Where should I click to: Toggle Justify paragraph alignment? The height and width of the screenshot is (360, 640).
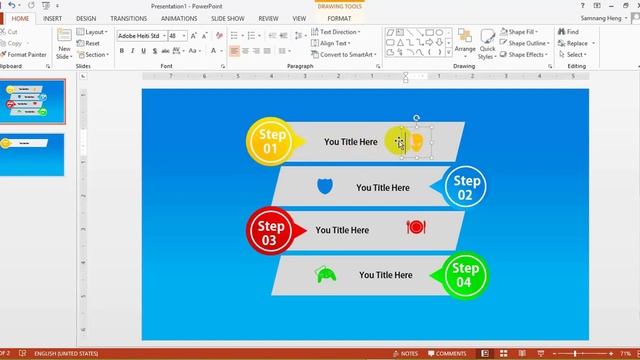[x=267, y=51]
